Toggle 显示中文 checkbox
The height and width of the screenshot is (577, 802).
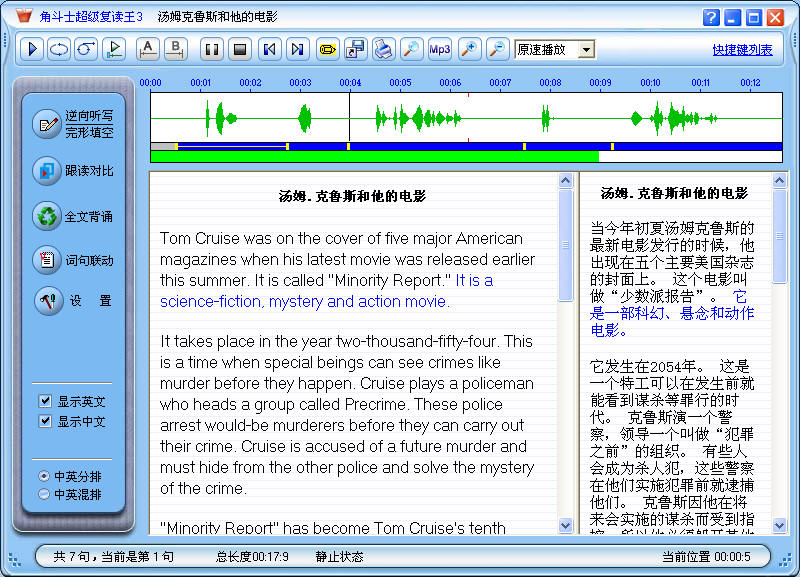coord(45,421)
